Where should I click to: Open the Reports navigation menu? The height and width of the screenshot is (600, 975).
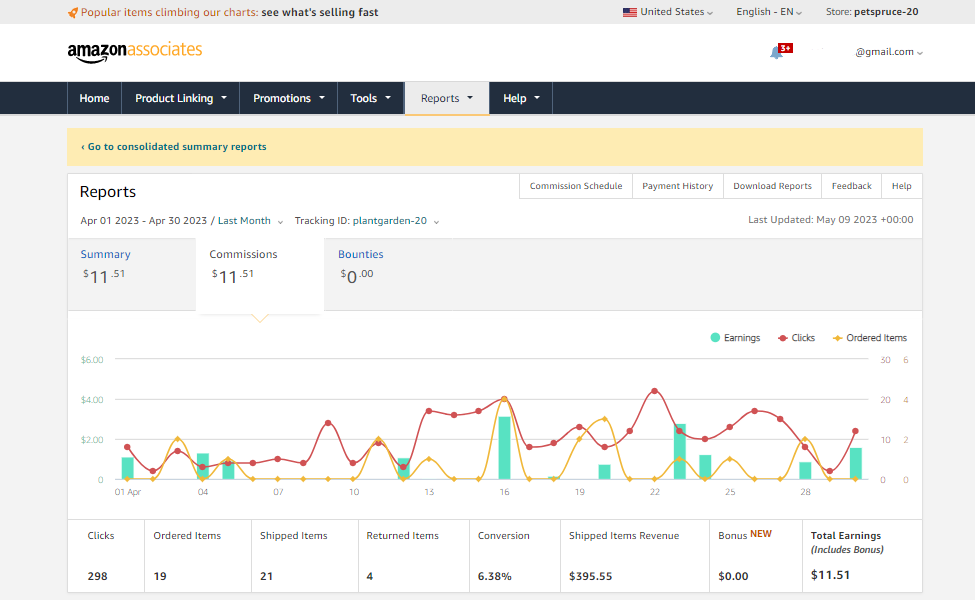point(446,98)
